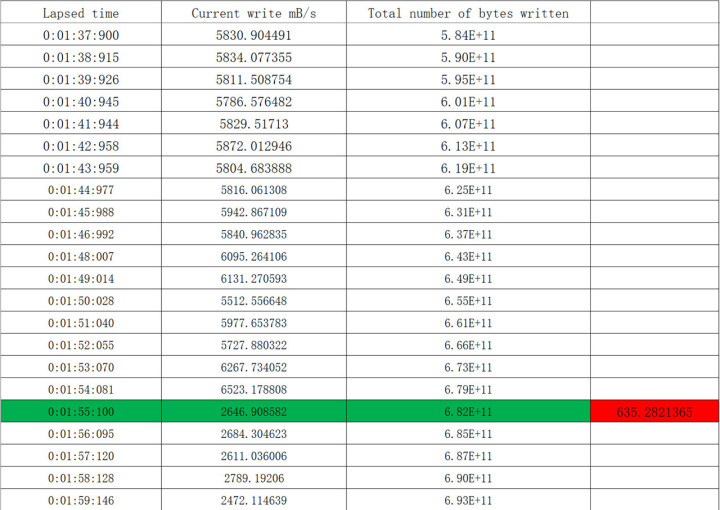
Task: Select time cell 0:01:53:070
Action: point(81,367)
